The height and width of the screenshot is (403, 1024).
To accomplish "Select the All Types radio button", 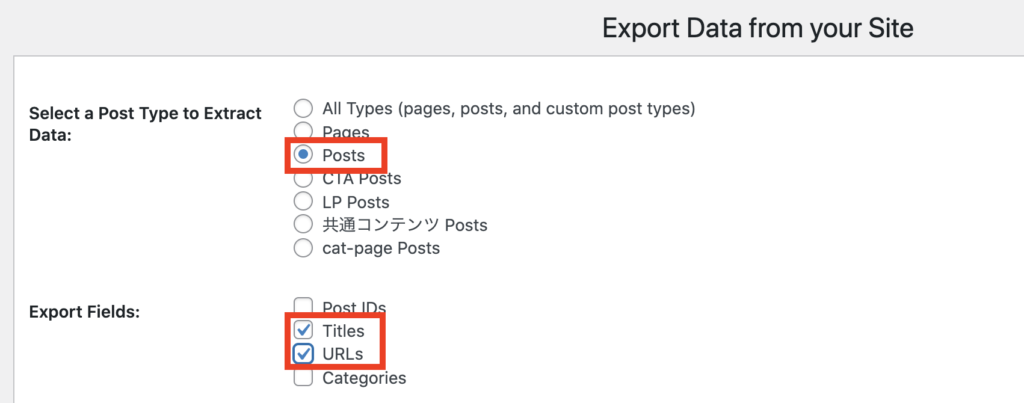I will [304, 108].
